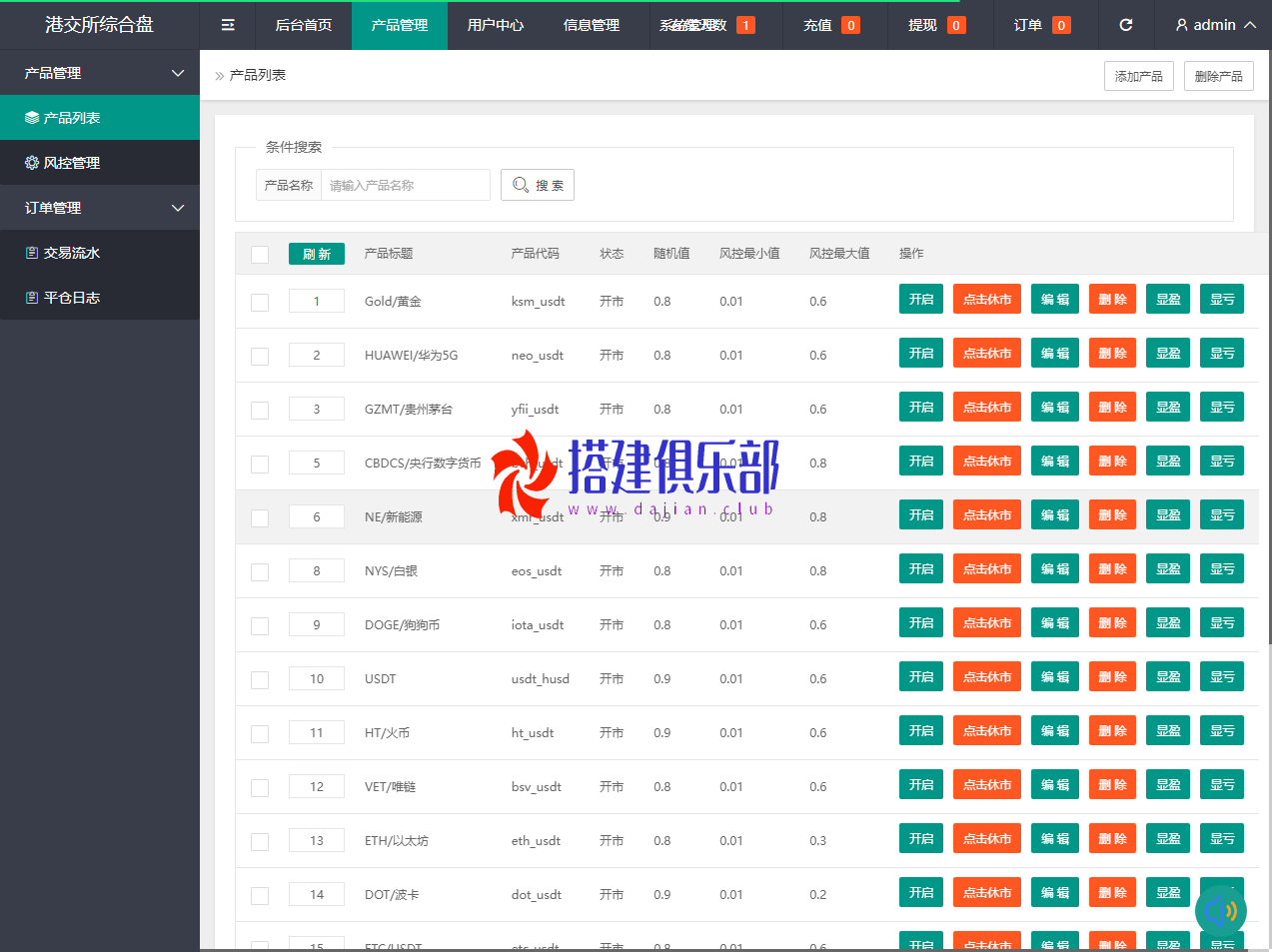The width and height of the screenshot is (1272, 952).
Task: Open the 订单 tab in the top bar
Action: [x=1042, y=25]
